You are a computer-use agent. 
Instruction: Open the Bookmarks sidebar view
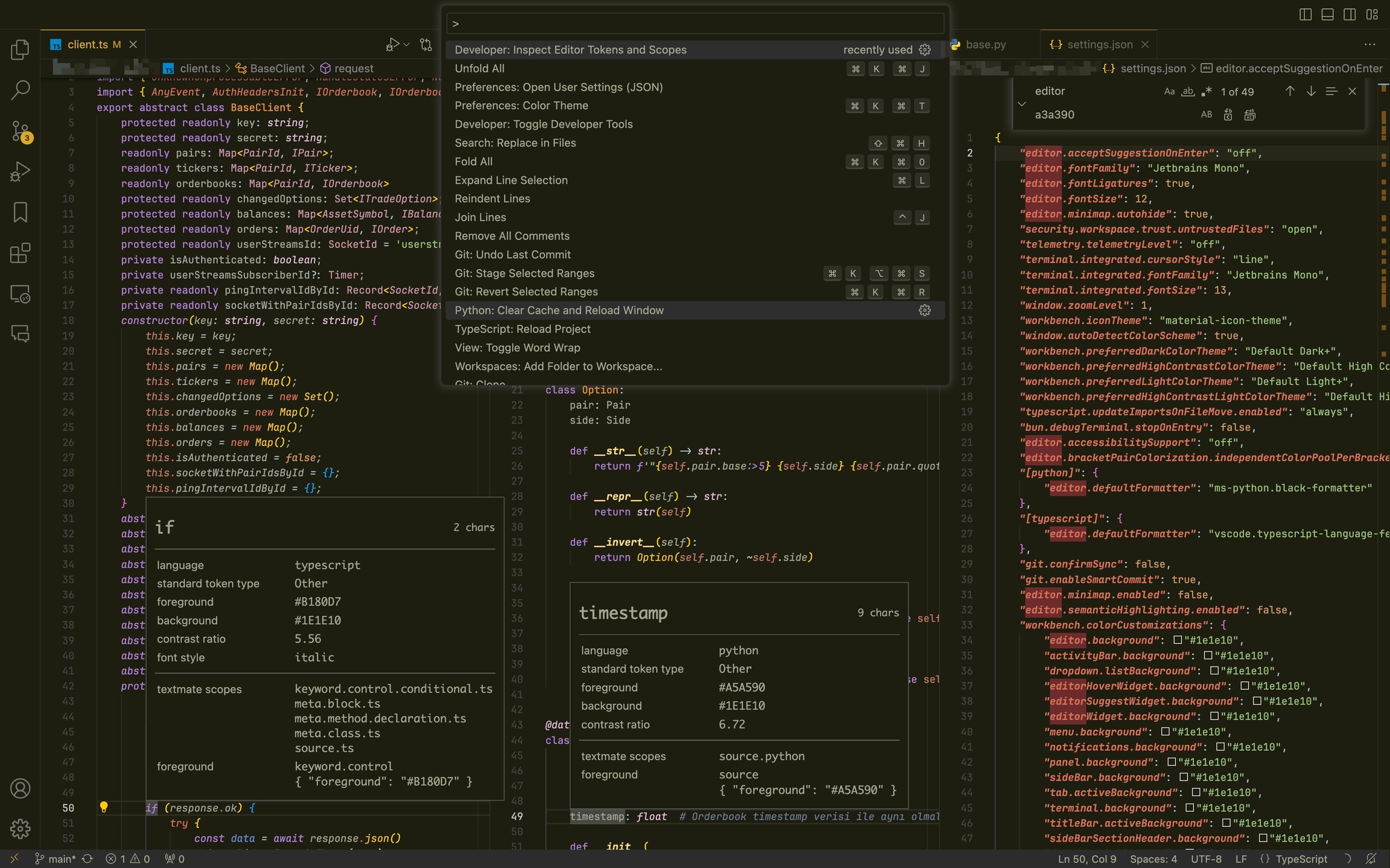[20, 212]
